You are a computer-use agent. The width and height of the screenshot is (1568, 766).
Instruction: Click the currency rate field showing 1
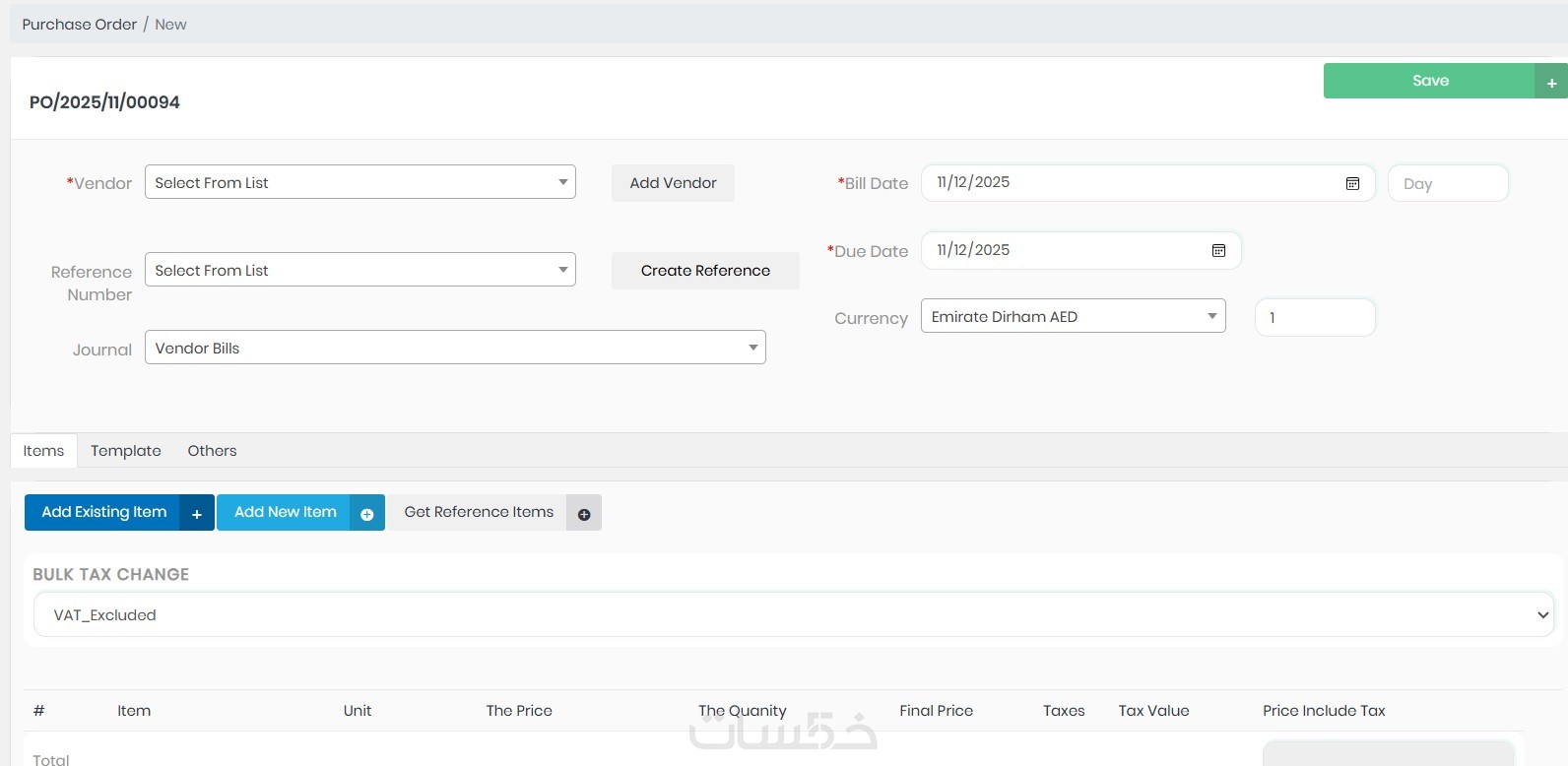(x=1315, y=317)
